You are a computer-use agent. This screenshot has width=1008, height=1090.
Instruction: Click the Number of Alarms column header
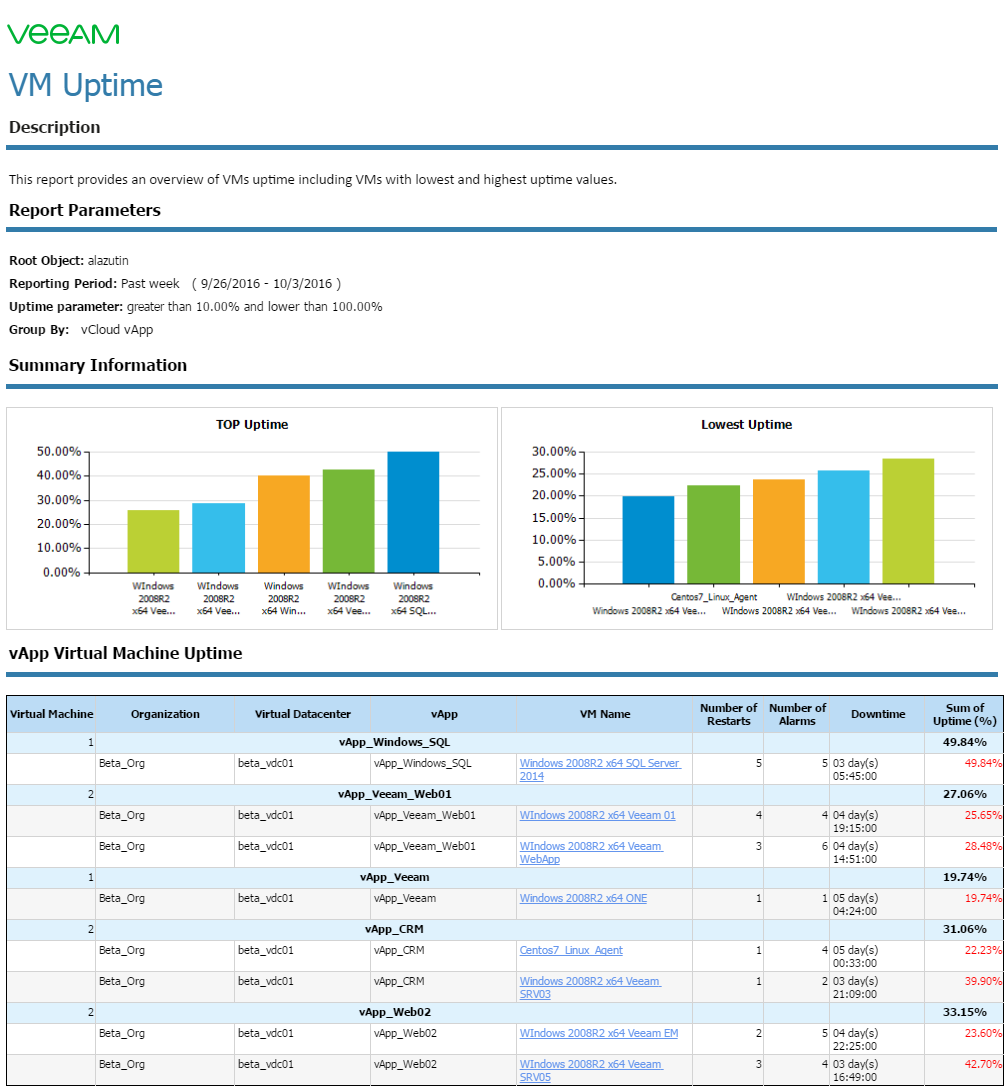[x=797, y=714]
